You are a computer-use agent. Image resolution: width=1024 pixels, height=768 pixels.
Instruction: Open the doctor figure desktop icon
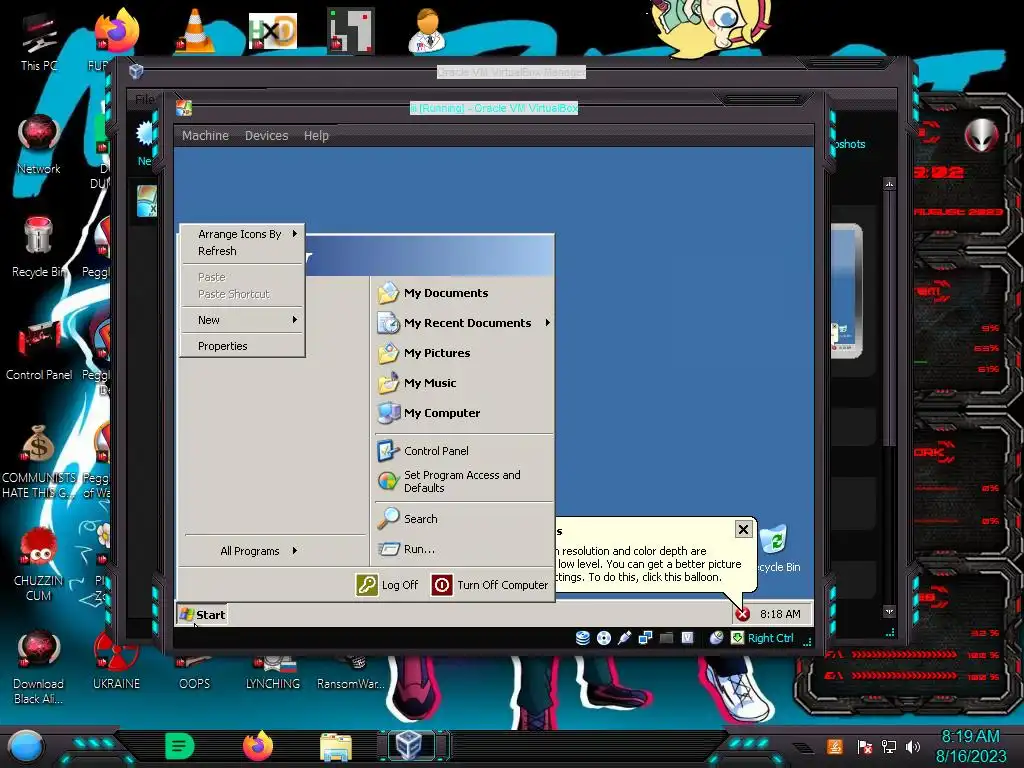pos(427,30)
